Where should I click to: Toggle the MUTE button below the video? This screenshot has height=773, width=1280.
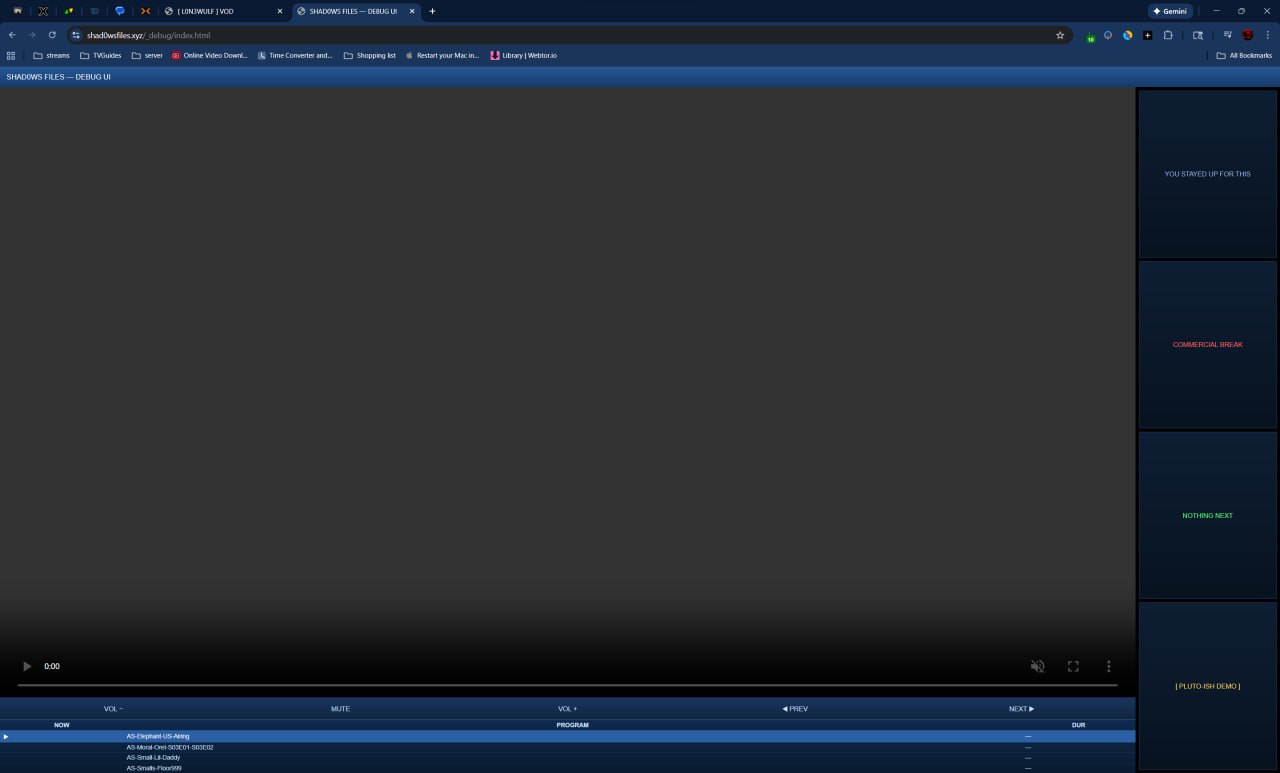point(340,709)
